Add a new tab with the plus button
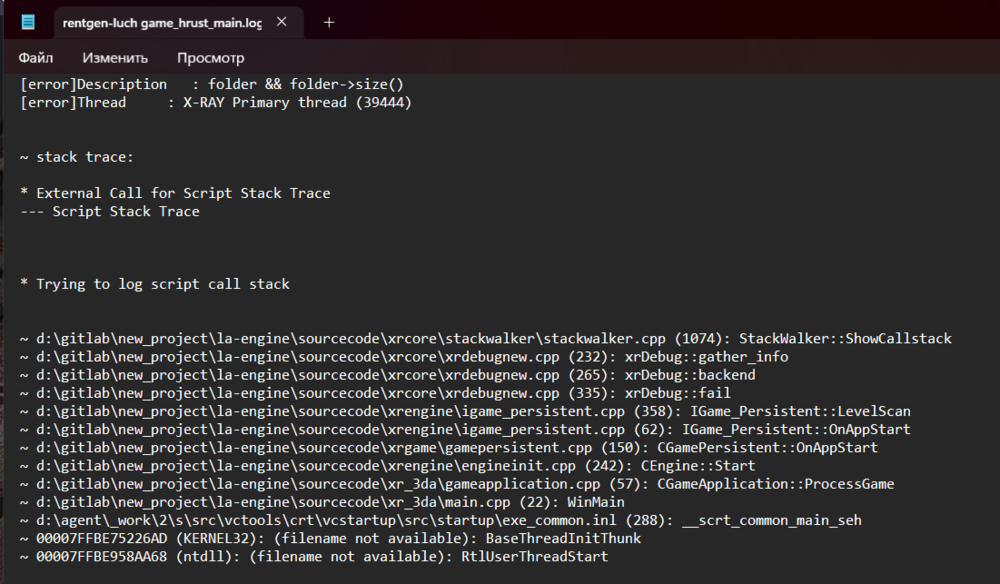 329,22
